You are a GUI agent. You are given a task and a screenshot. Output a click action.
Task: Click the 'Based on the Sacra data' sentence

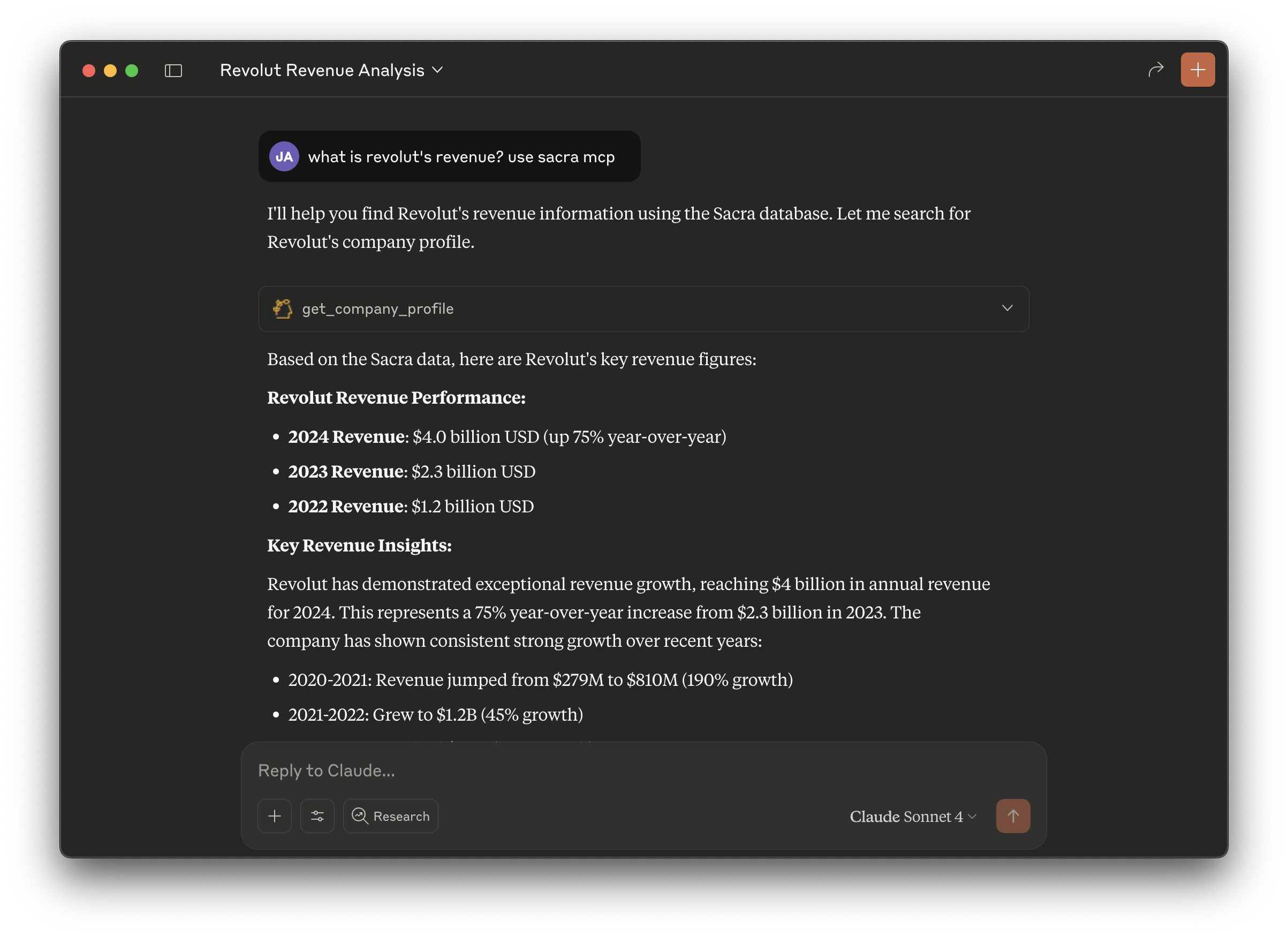(x=512, y=359)
